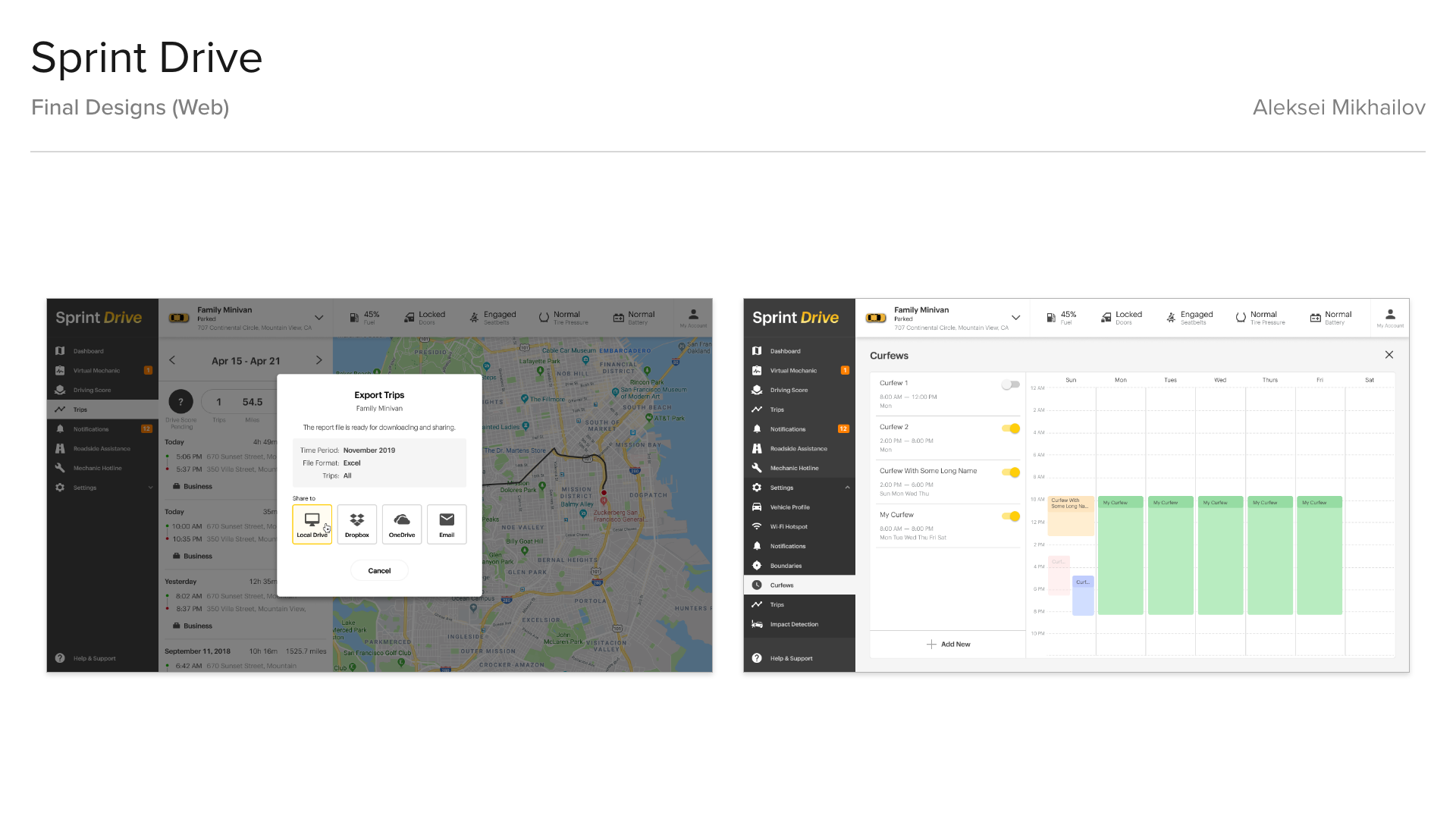Open Help & Support in Curfews mockup
Screen dimensions: 1456x819
[x=799, y=658]
